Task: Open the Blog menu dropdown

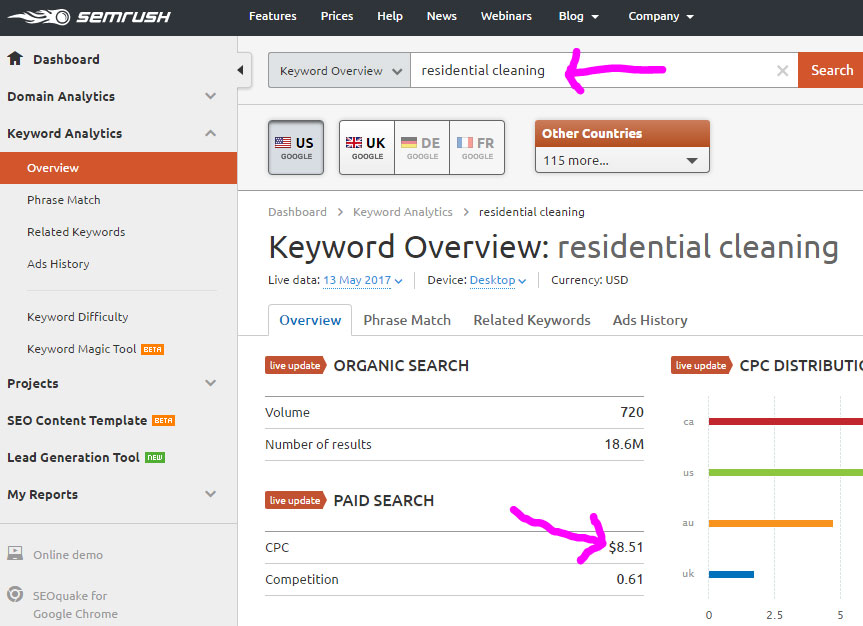Action: pos(578,17)
